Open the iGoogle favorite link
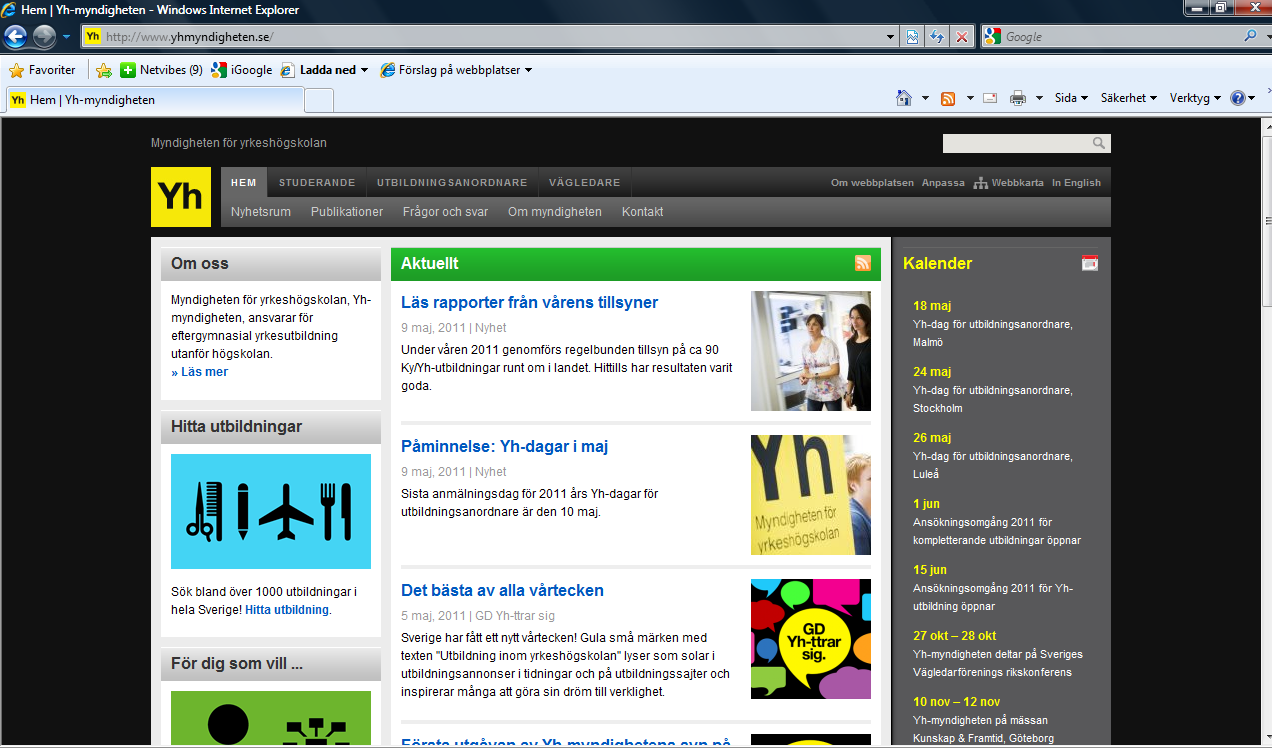This screenshot has width=1272, height=748. [x=241, y=70]
